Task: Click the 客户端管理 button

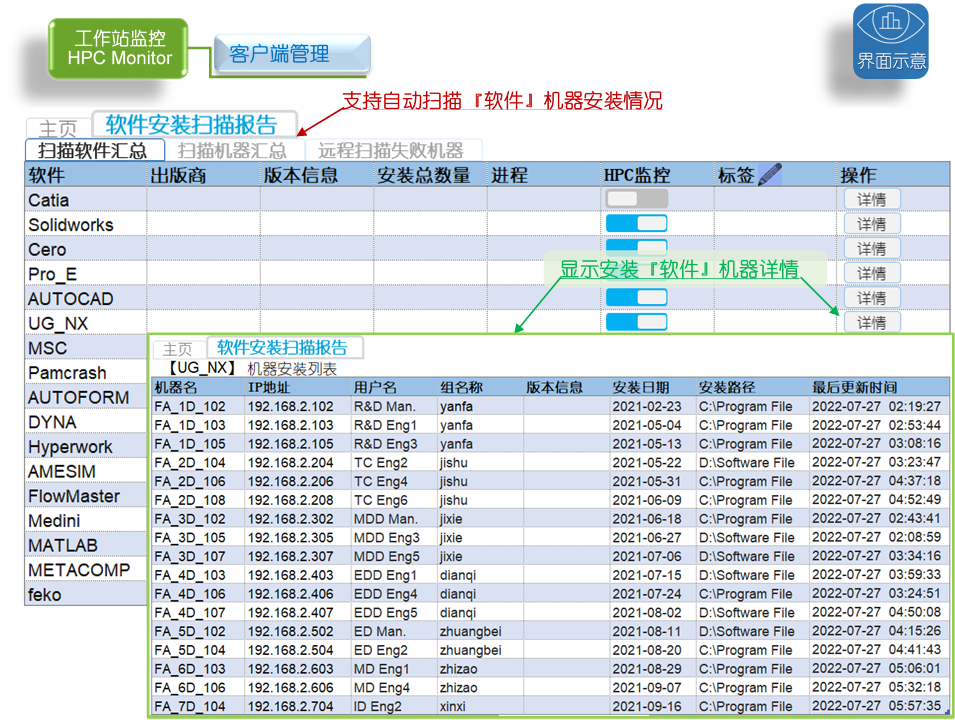Action: click(292, 54)
